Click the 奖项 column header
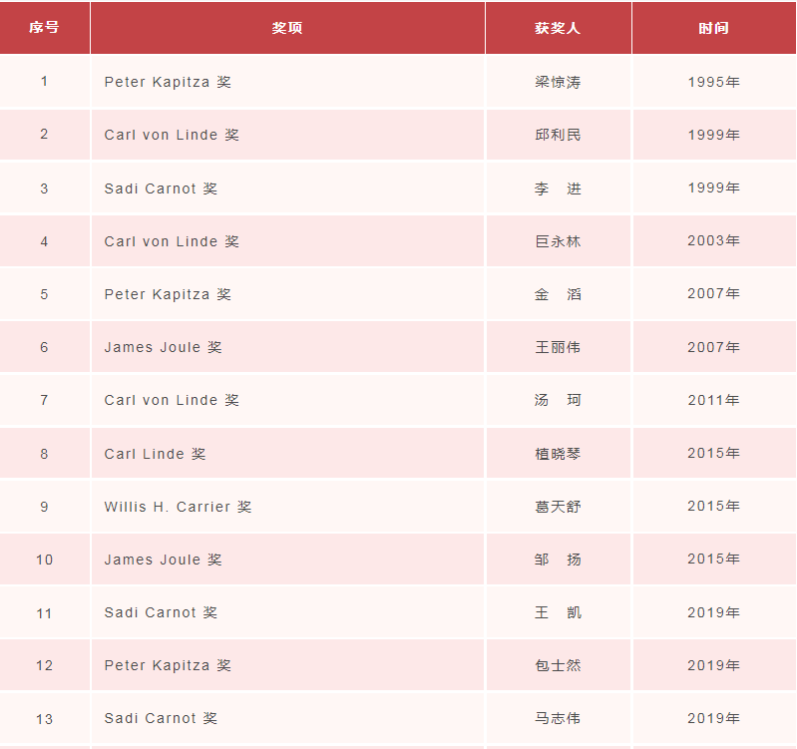 [288, 27]
